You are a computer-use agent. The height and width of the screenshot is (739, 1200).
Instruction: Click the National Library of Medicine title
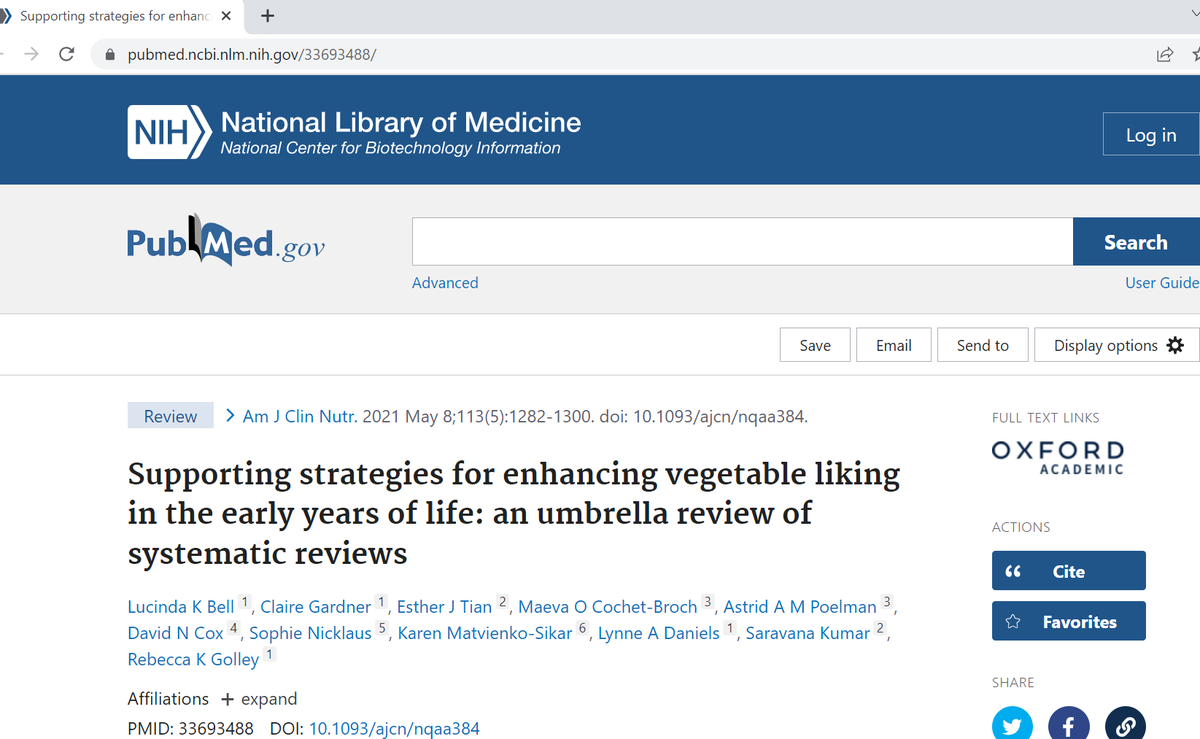pyautogui.click(x=400, y=122)
